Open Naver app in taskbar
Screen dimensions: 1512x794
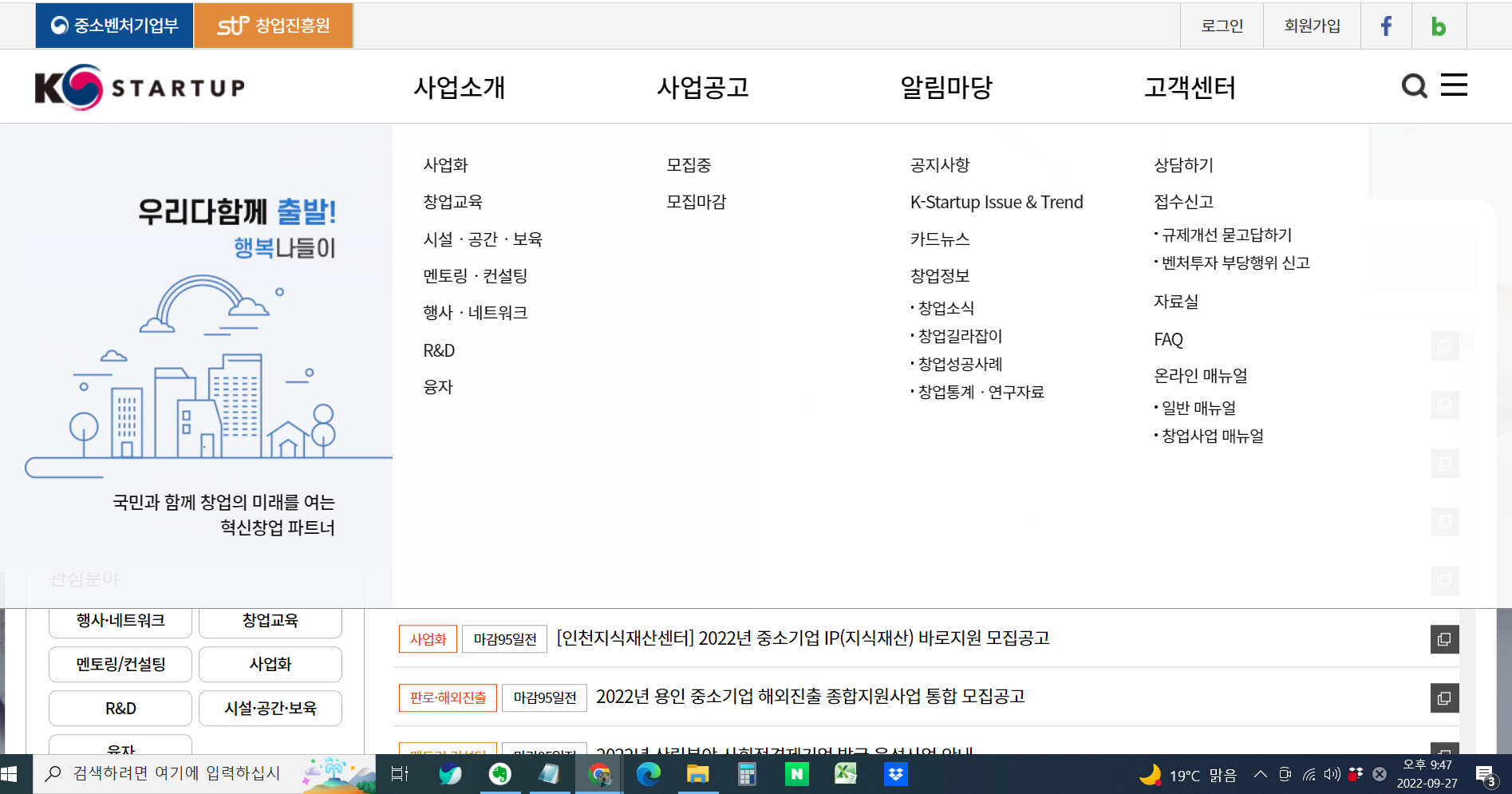tap(797, 774)
